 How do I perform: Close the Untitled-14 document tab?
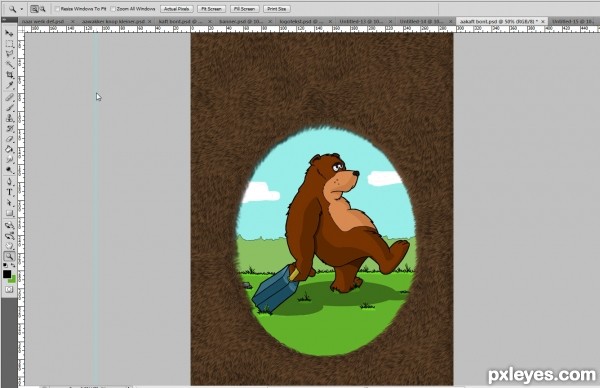click(450, 21)
